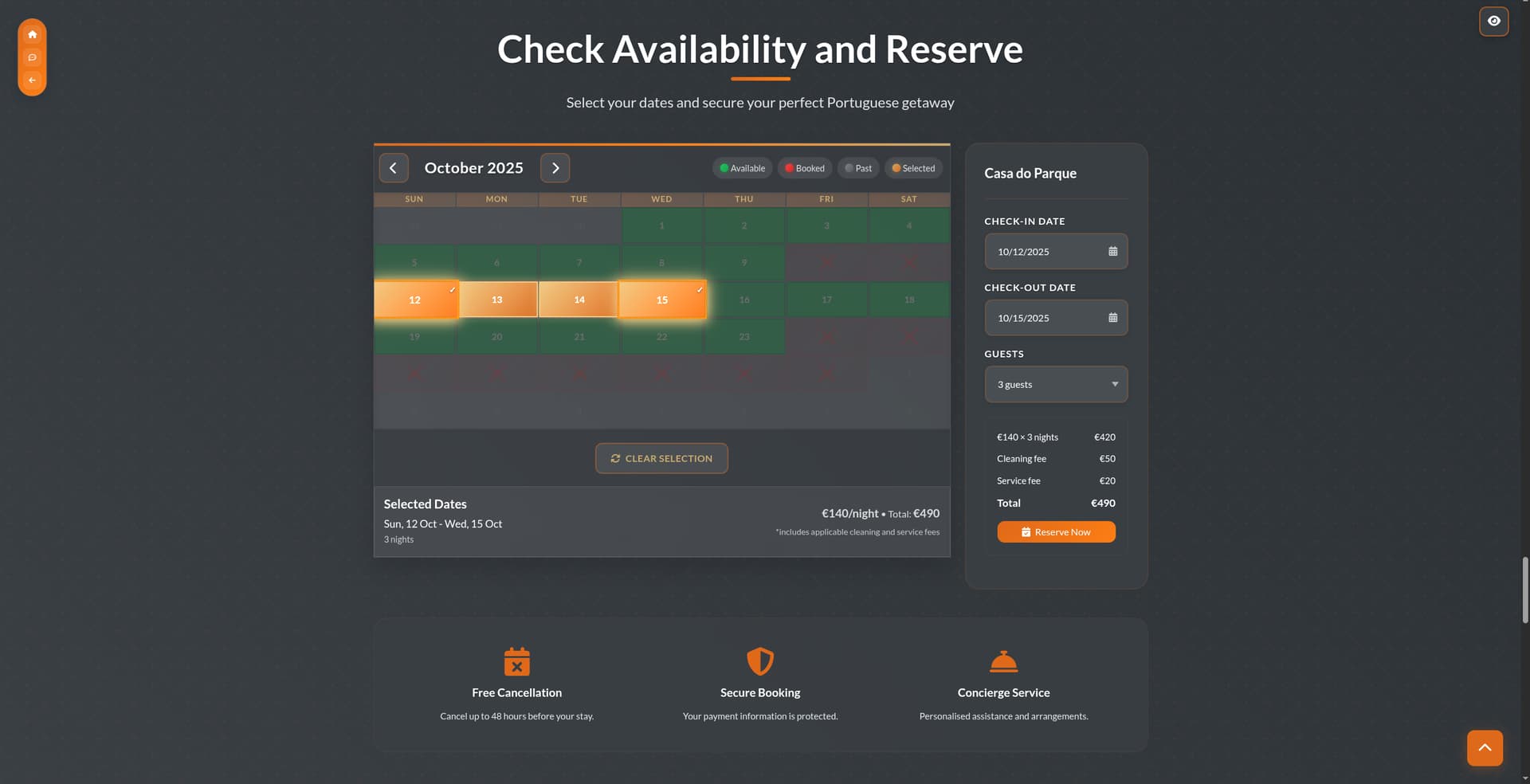Expand the guests dropdown

(x=1056, y=384)
